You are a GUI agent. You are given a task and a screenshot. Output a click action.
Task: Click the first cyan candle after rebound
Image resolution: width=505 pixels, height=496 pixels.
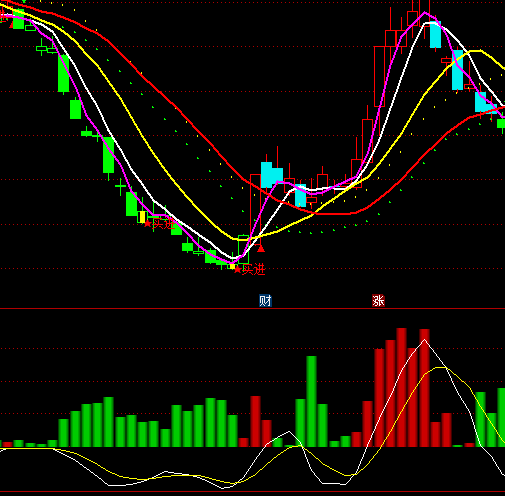click(x=266, y=175)
